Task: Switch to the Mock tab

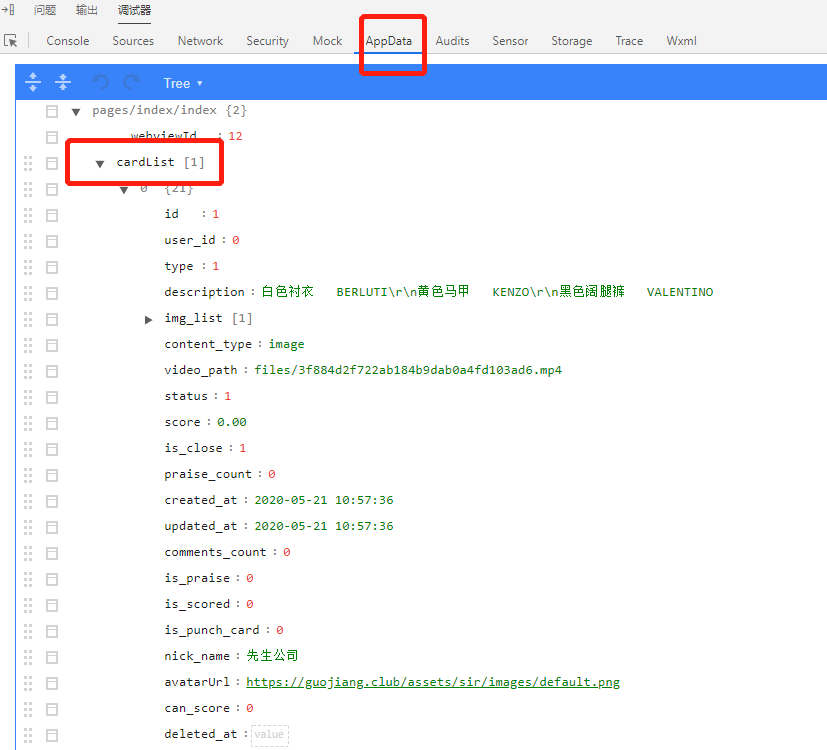Action: 328,41
